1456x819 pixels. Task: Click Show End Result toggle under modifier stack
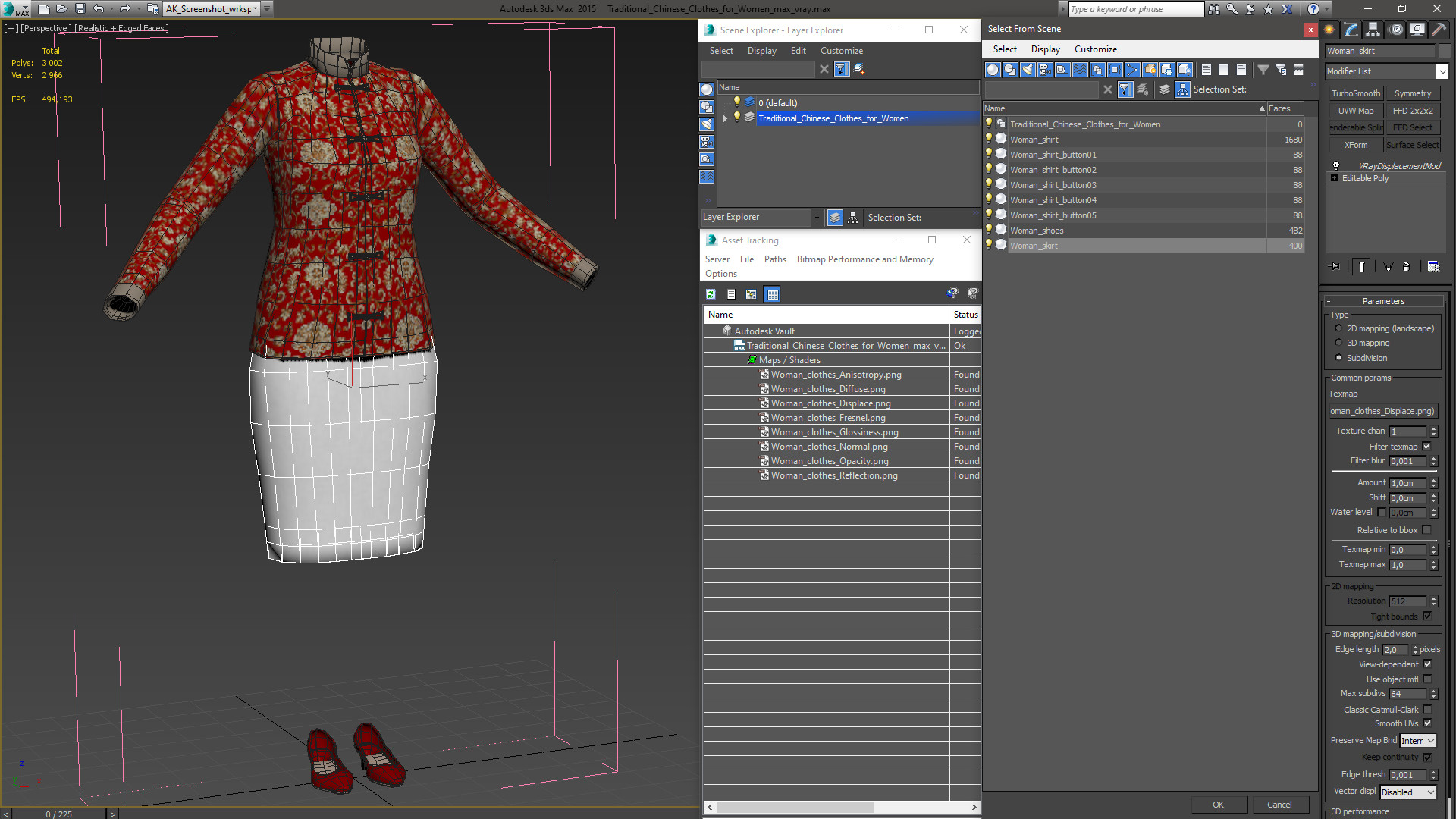1362,267
